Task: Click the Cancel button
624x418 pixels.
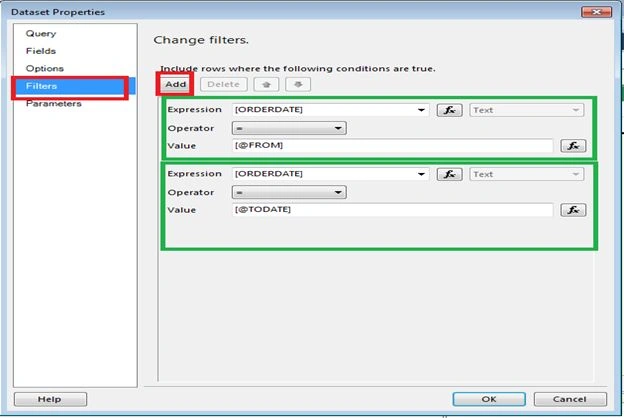Action: [570, 399]
